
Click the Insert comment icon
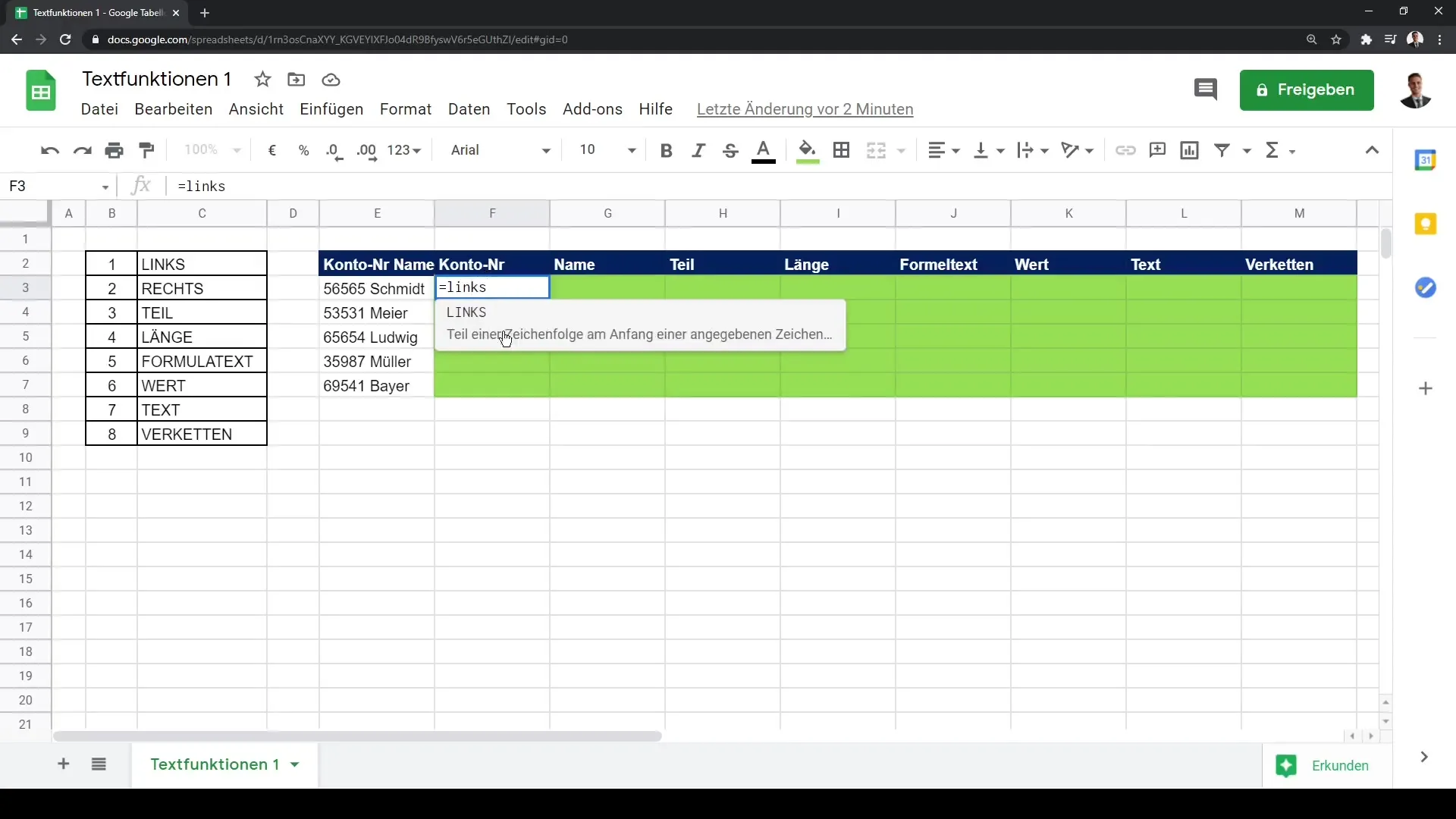[x=1157, y=150]
